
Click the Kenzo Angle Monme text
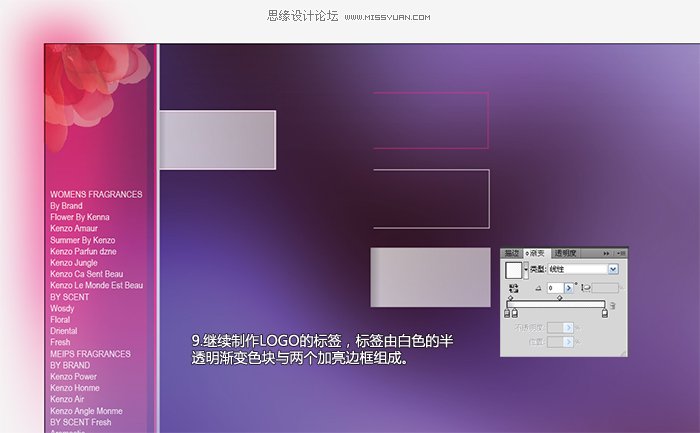click(86, 411)
